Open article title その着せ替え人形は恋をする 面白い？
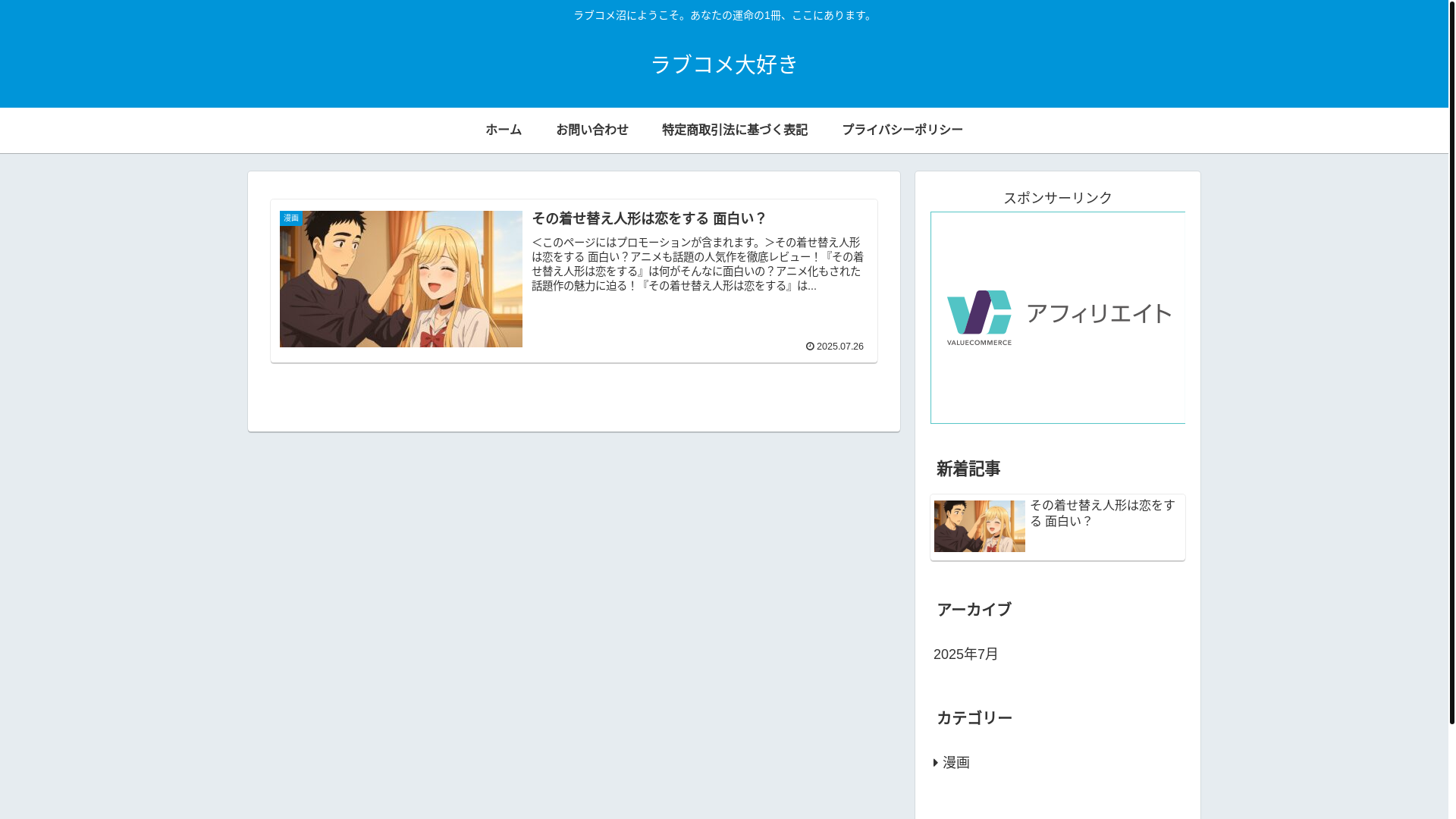The width and height of the screenshot is (1456, 819). [649, 218]
